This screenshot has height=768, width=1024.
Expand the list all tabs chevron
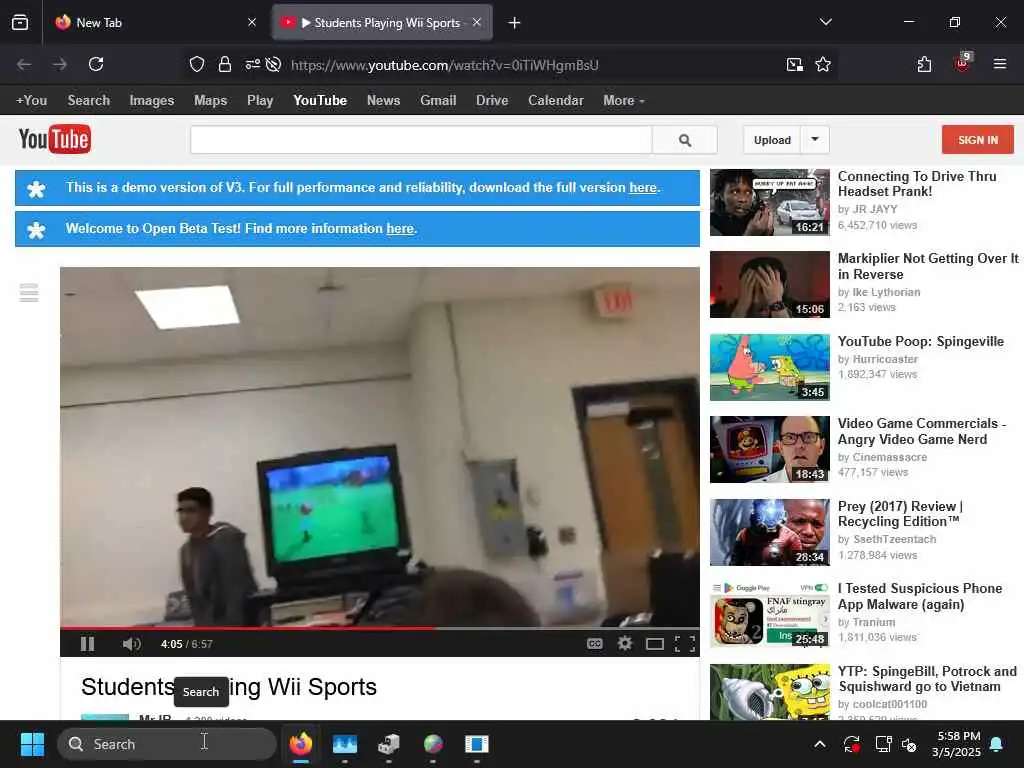(x=825, y=22)
